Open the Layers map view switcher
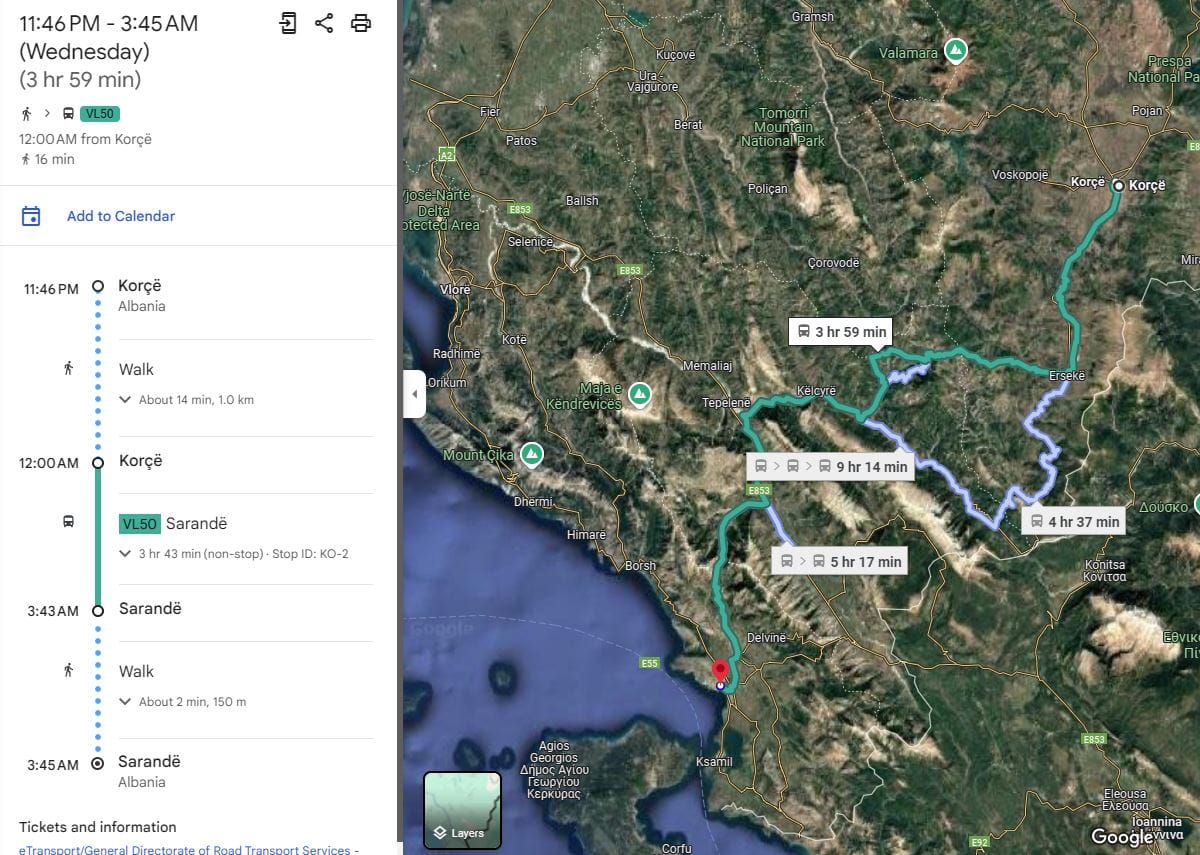The height and width of the screenshot is (855, 1200). 462,810
